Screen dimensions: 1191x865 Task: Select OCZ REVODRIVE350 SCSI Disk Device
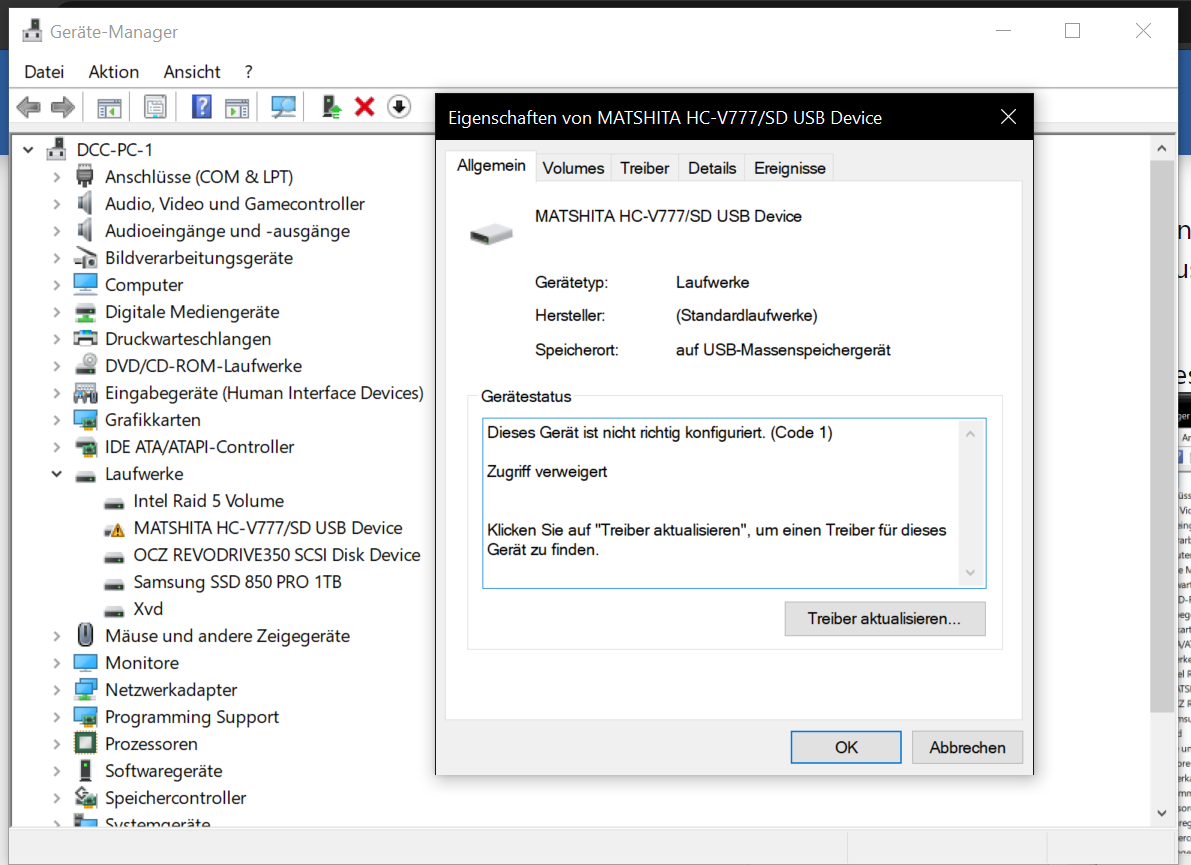coord(276,555)
